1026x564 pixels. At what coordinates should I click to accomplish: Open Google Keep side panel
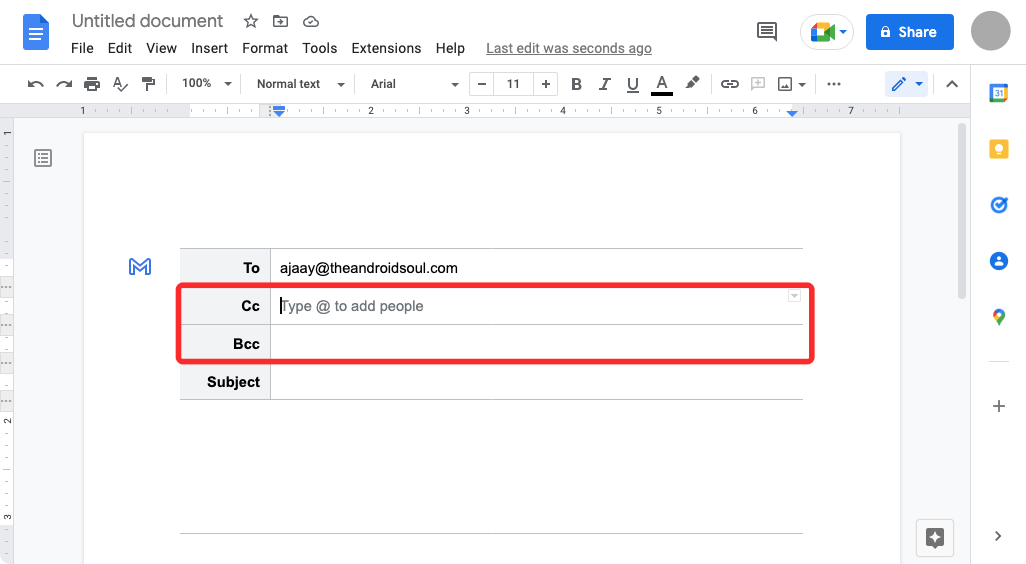tap(999, 149)
